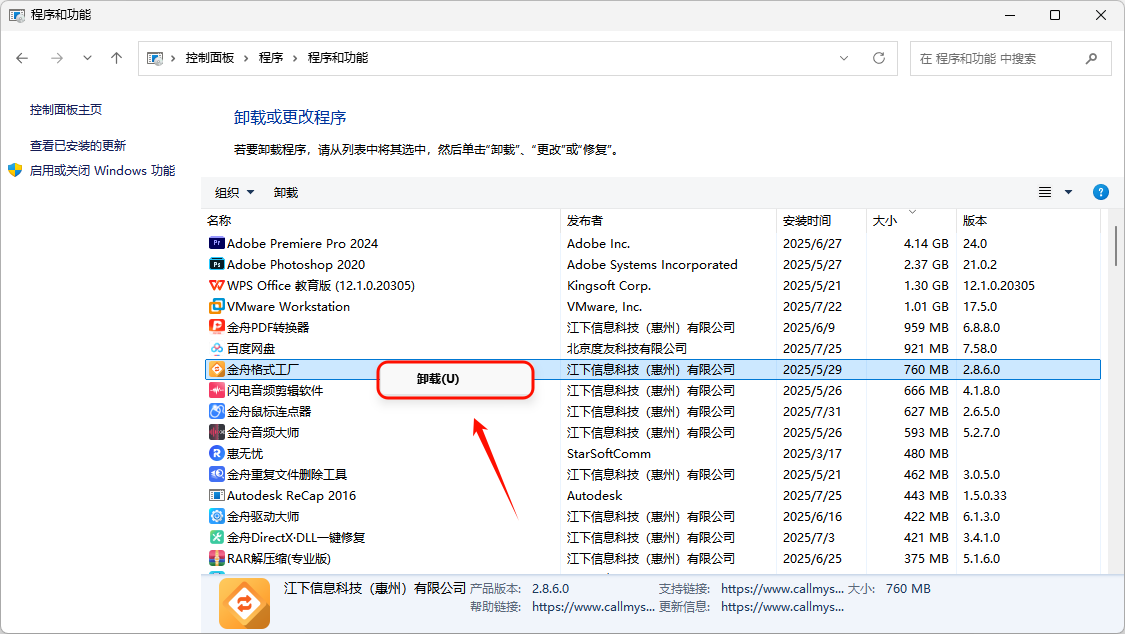Navigate to 程序 in the breadcrumb
Image resolution: width=1125 pixels, height=634 pixels.
(x=270, y=58)
